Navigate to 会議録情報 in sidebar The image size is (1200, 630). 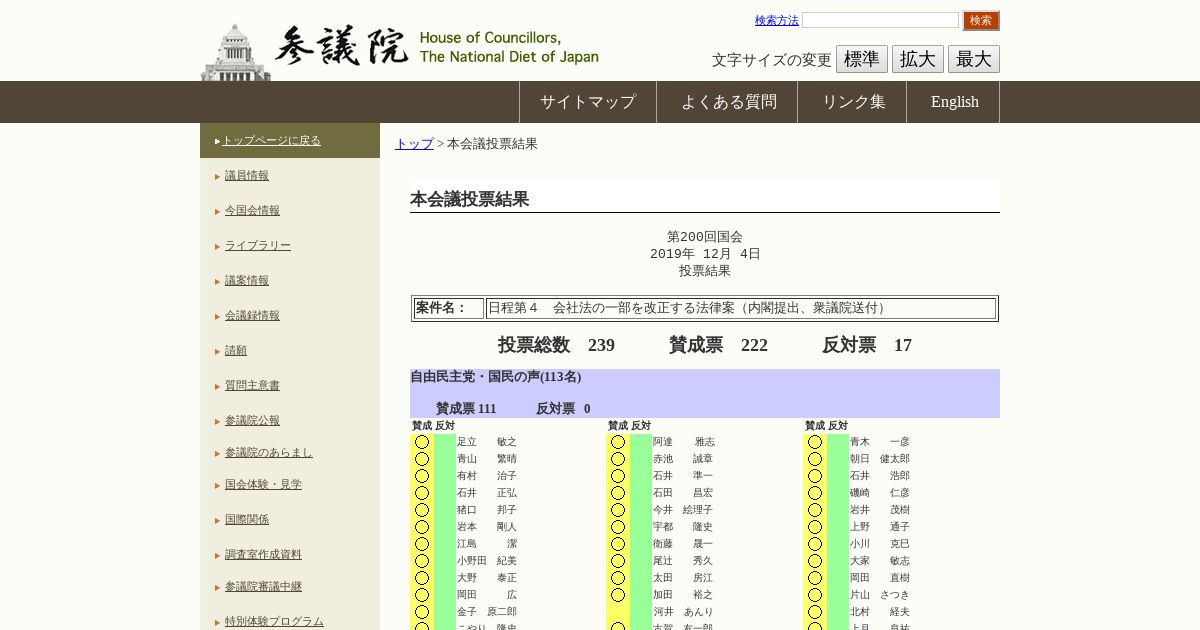(252, 316)
